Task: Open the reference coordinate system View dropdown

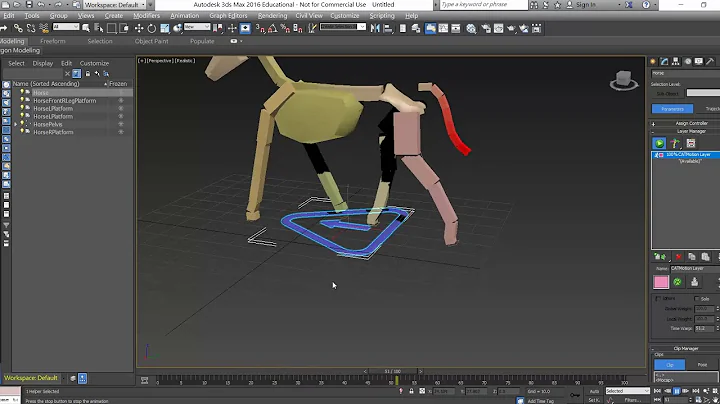Action: 197,27
